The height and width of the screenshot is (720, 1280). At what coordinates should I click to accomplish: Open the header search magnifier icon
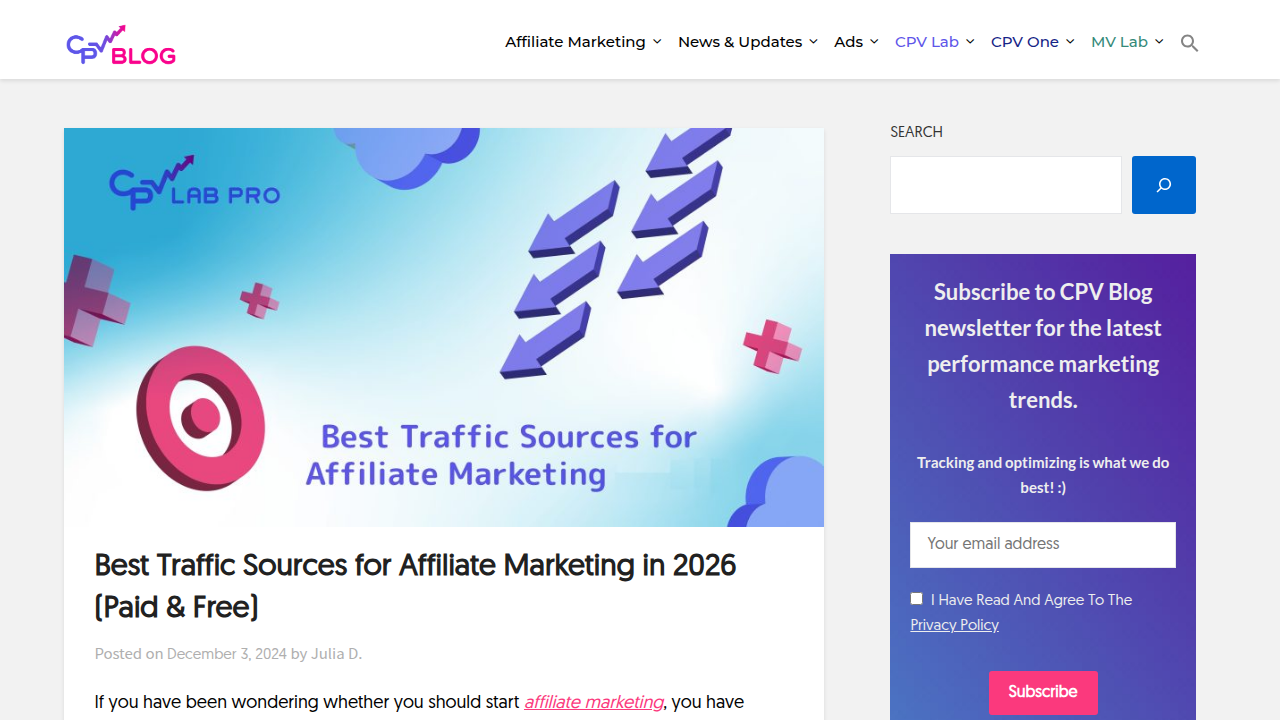pyautogui.click(x=1189, y=42)
